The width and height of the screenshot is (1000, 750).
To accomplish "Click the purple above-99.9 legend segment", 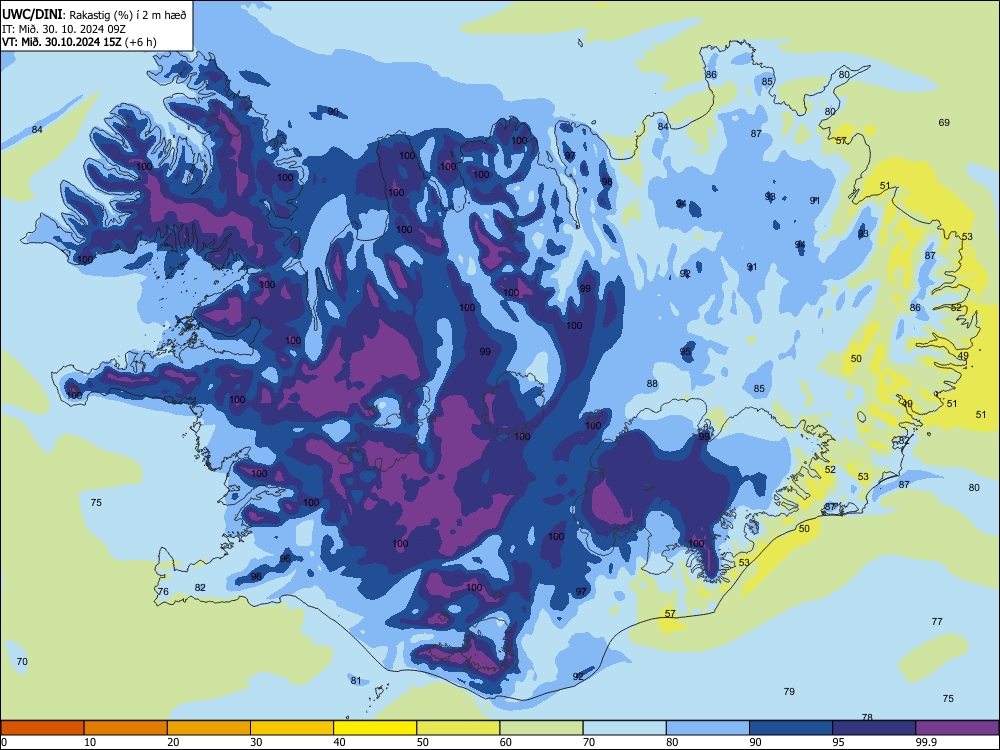I will (x=957, y=728).
